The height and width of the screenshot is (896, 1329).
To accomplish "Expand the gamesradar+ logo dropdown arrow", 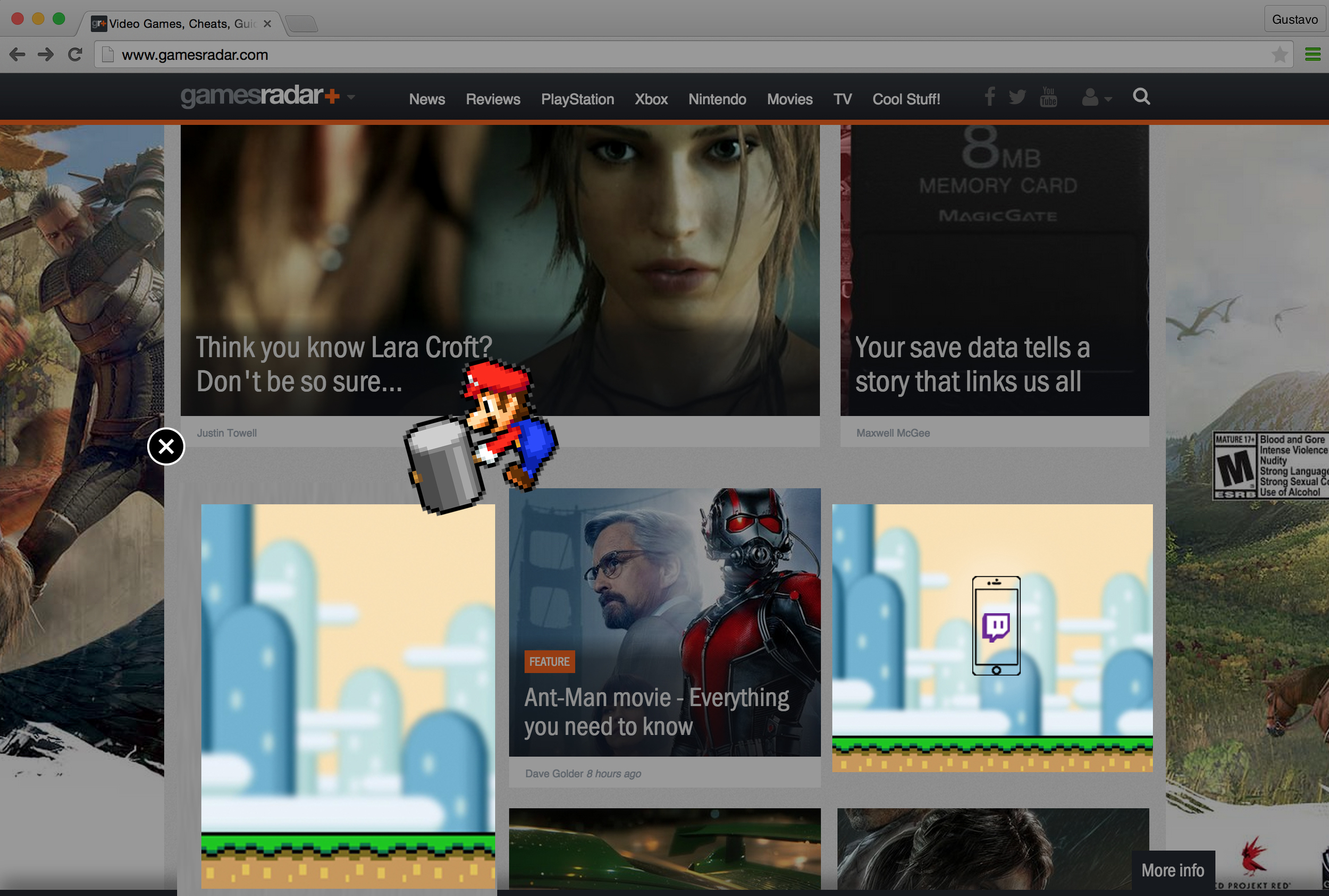I will click(351, 97).
